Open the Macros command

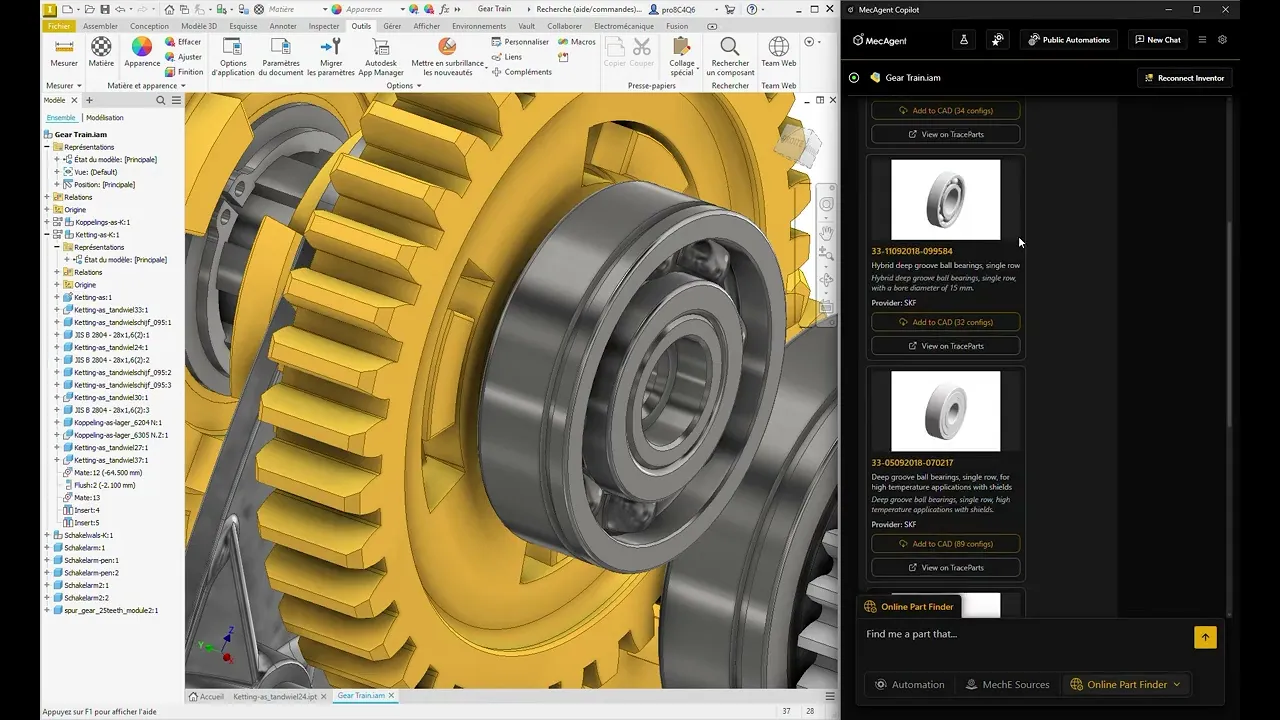tap(577, 42)
